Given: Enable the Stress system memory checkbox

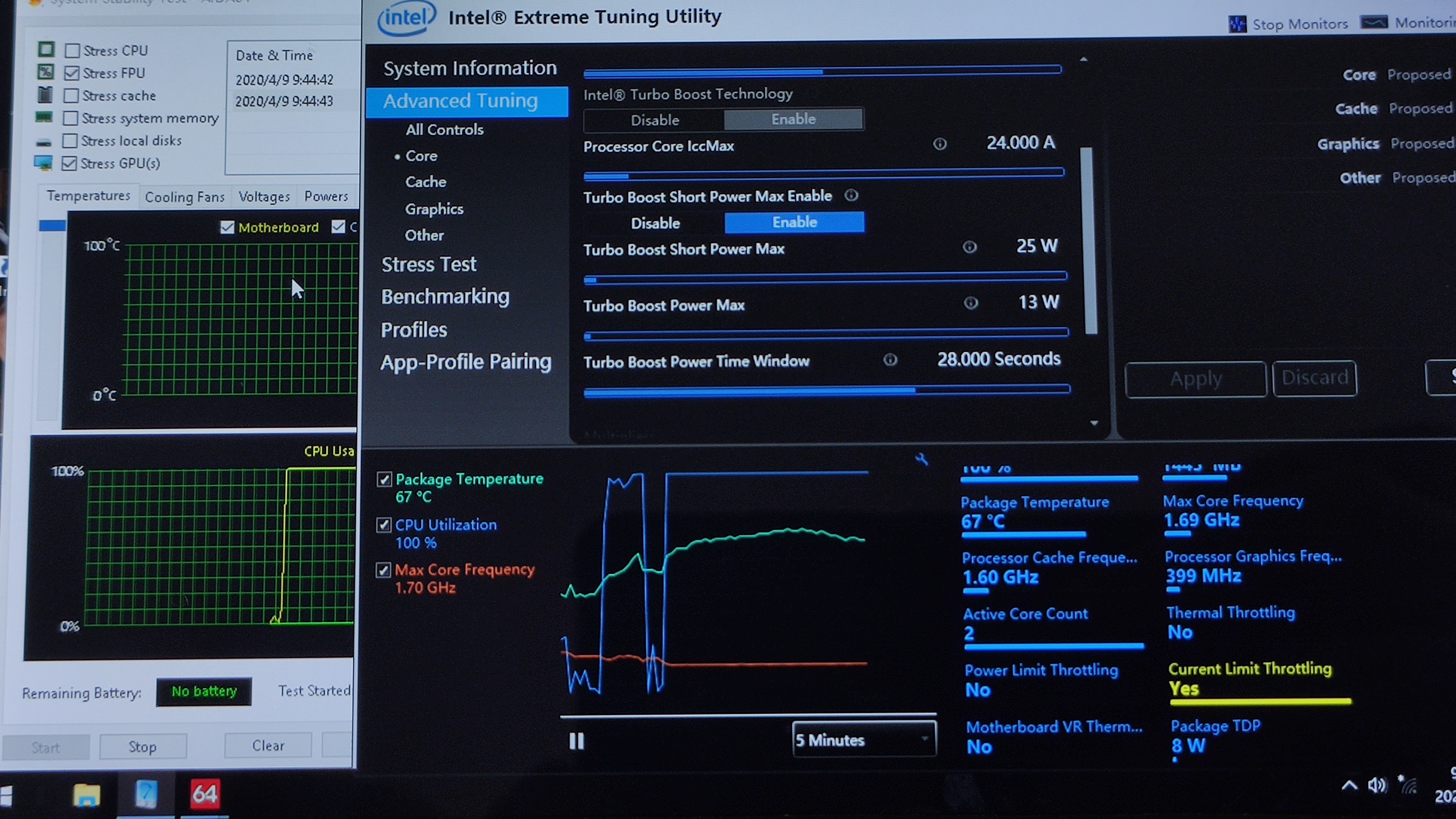Looking at the screenshot, I should (70, 118).
